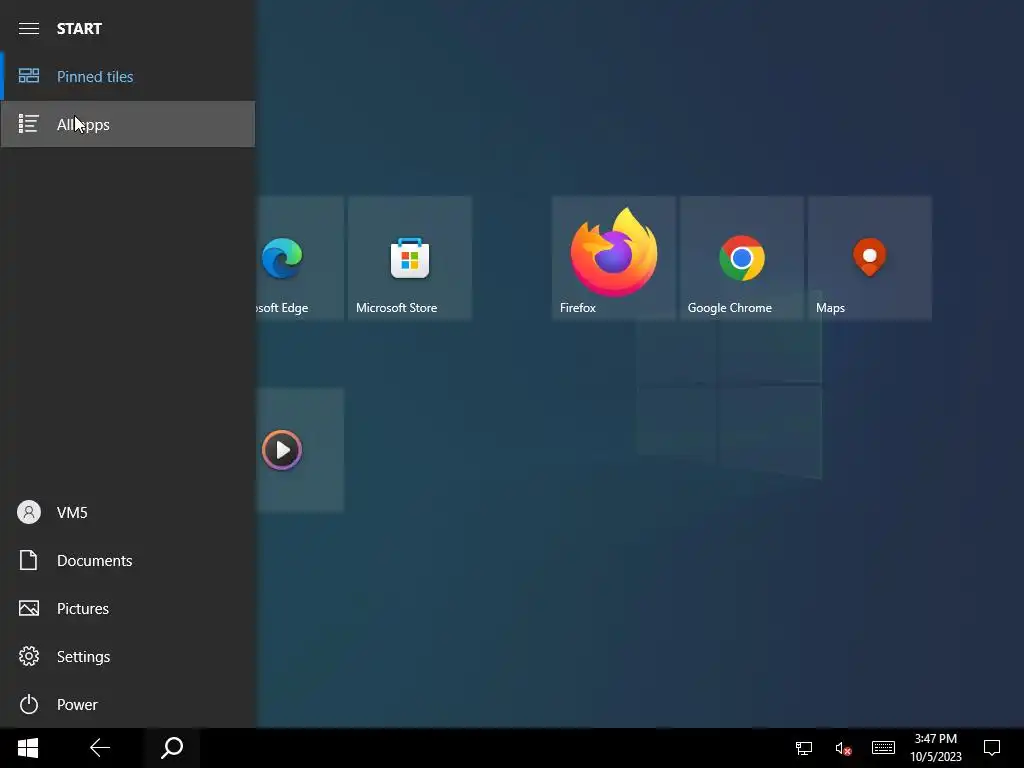The image size is (1024, 768).
Task: Launch the Firefox tile
Action: [614, 258]
